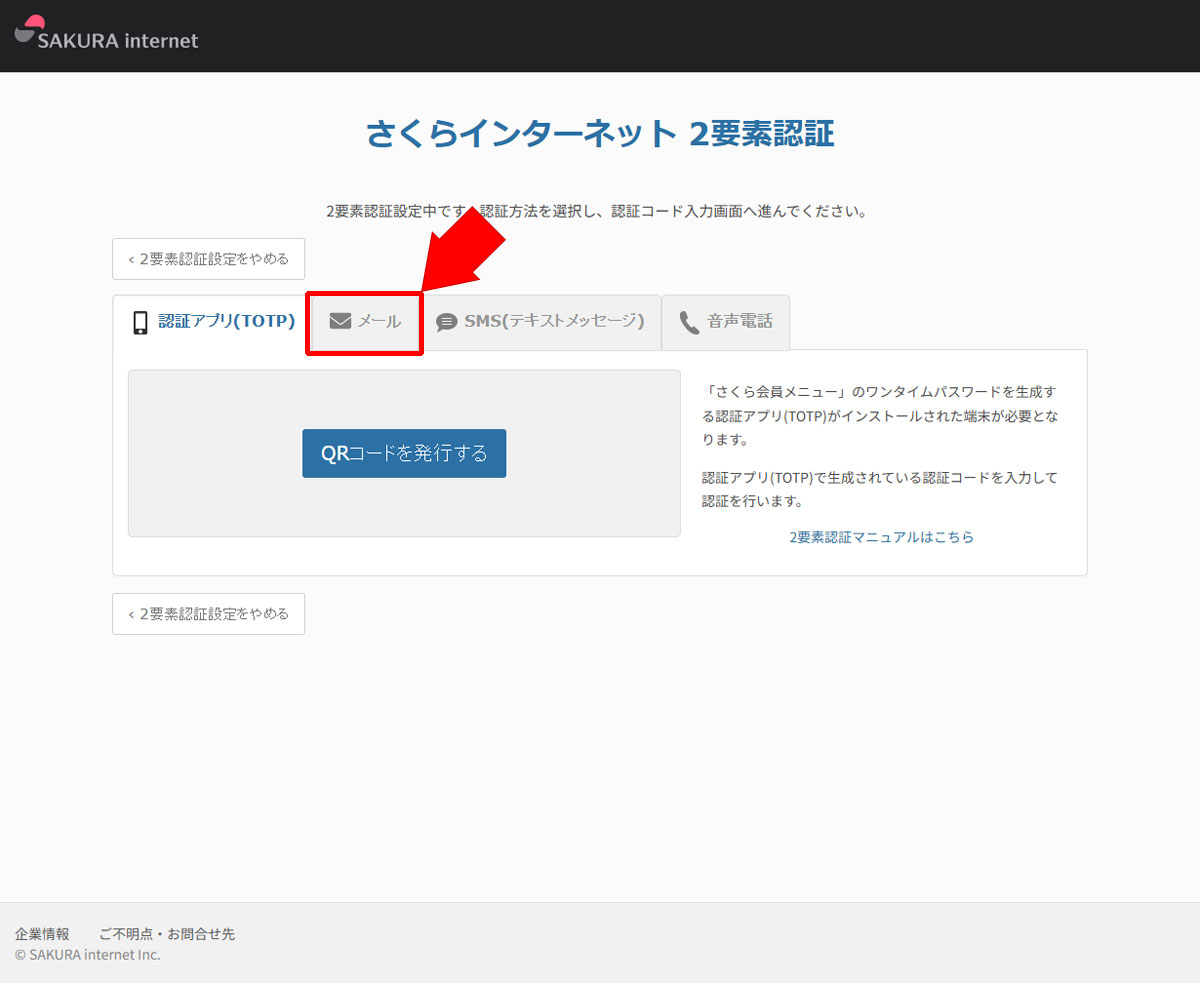Click the envelope icon on メール tab

(340, 322)
